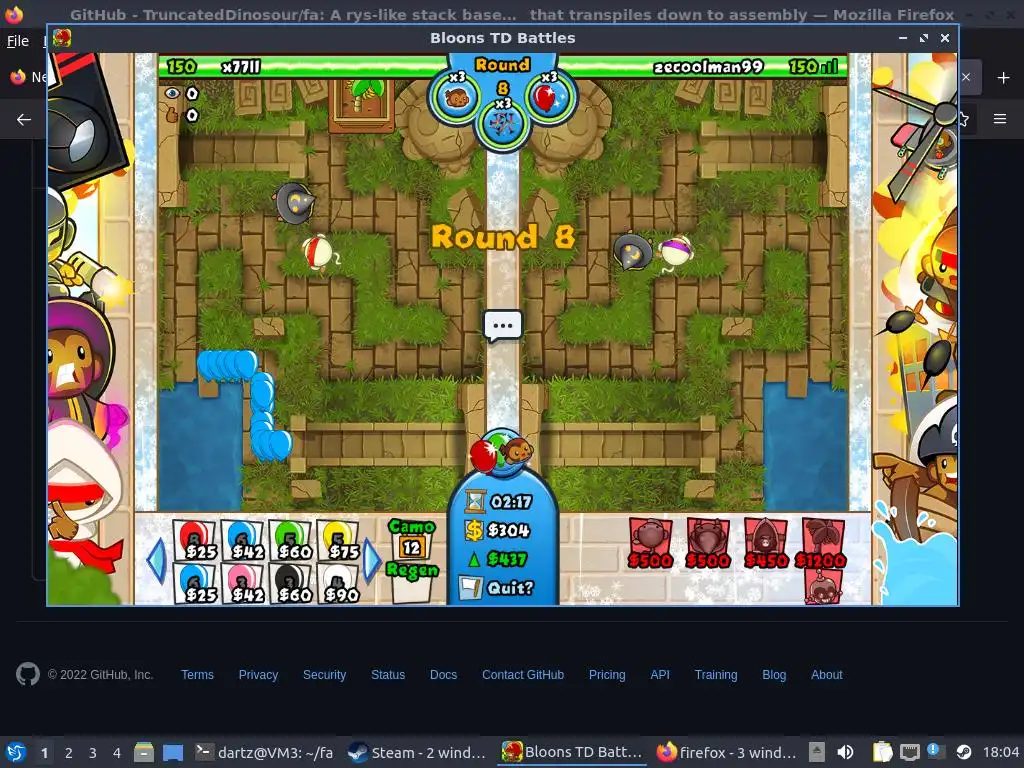
Task: Send the white bloon pack for $90
Action: point(338,583)
